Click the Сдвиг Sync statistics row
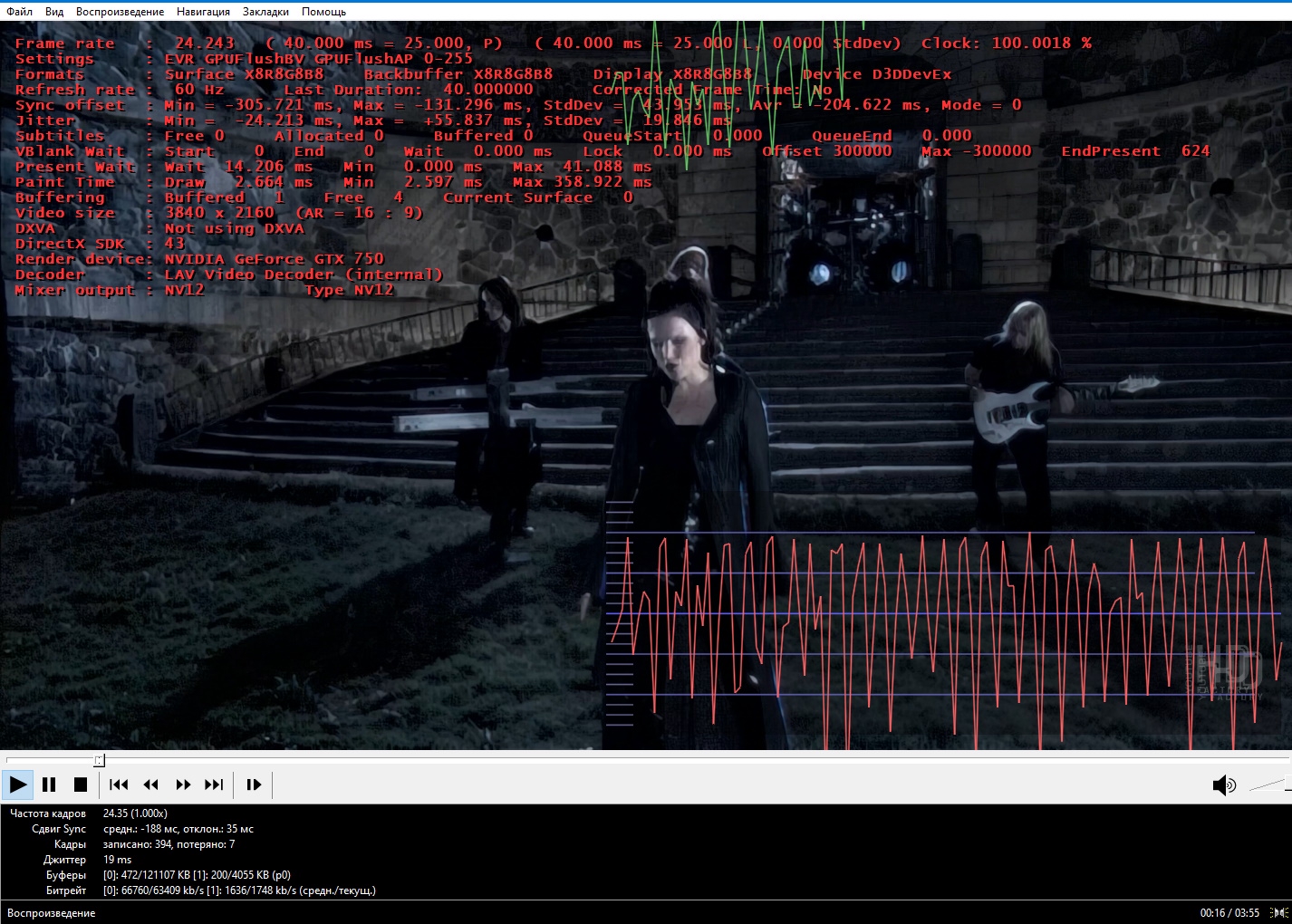Viewport: 1292px width, 924px height. (143, 829)
